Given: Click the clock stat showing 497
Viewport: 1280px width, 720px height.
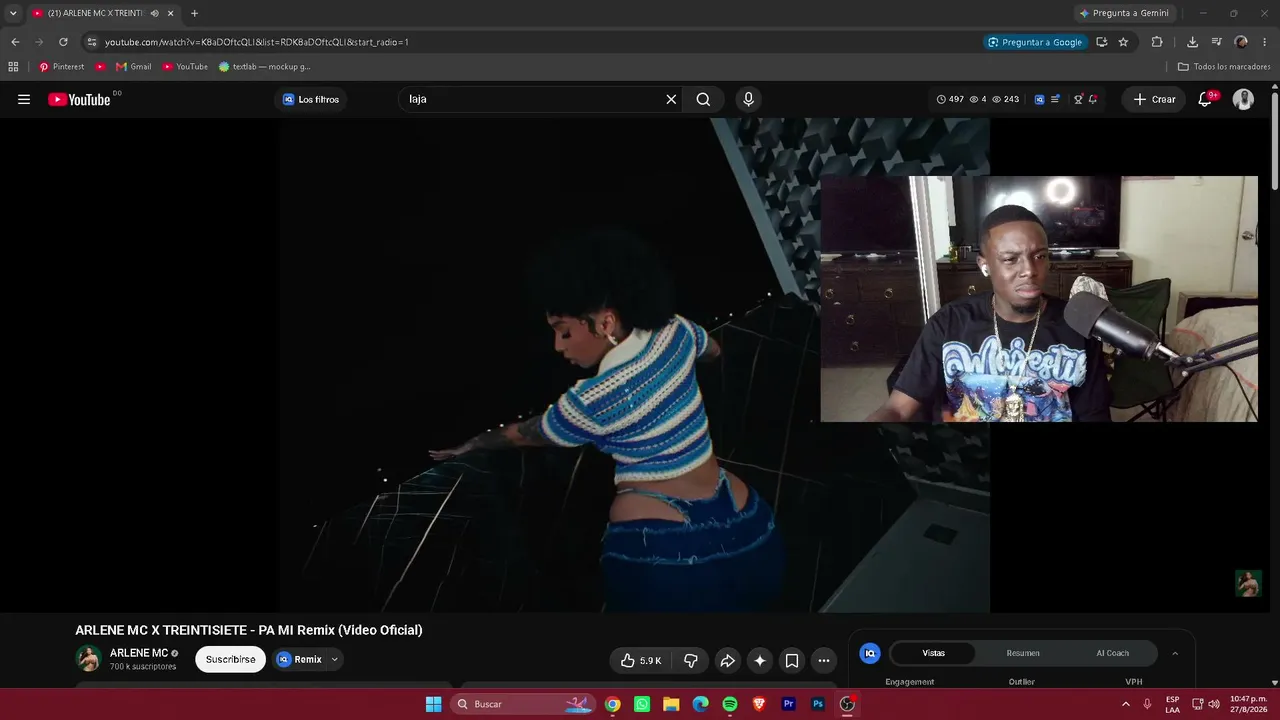Looking at the screenshot, I should point(950,99).
